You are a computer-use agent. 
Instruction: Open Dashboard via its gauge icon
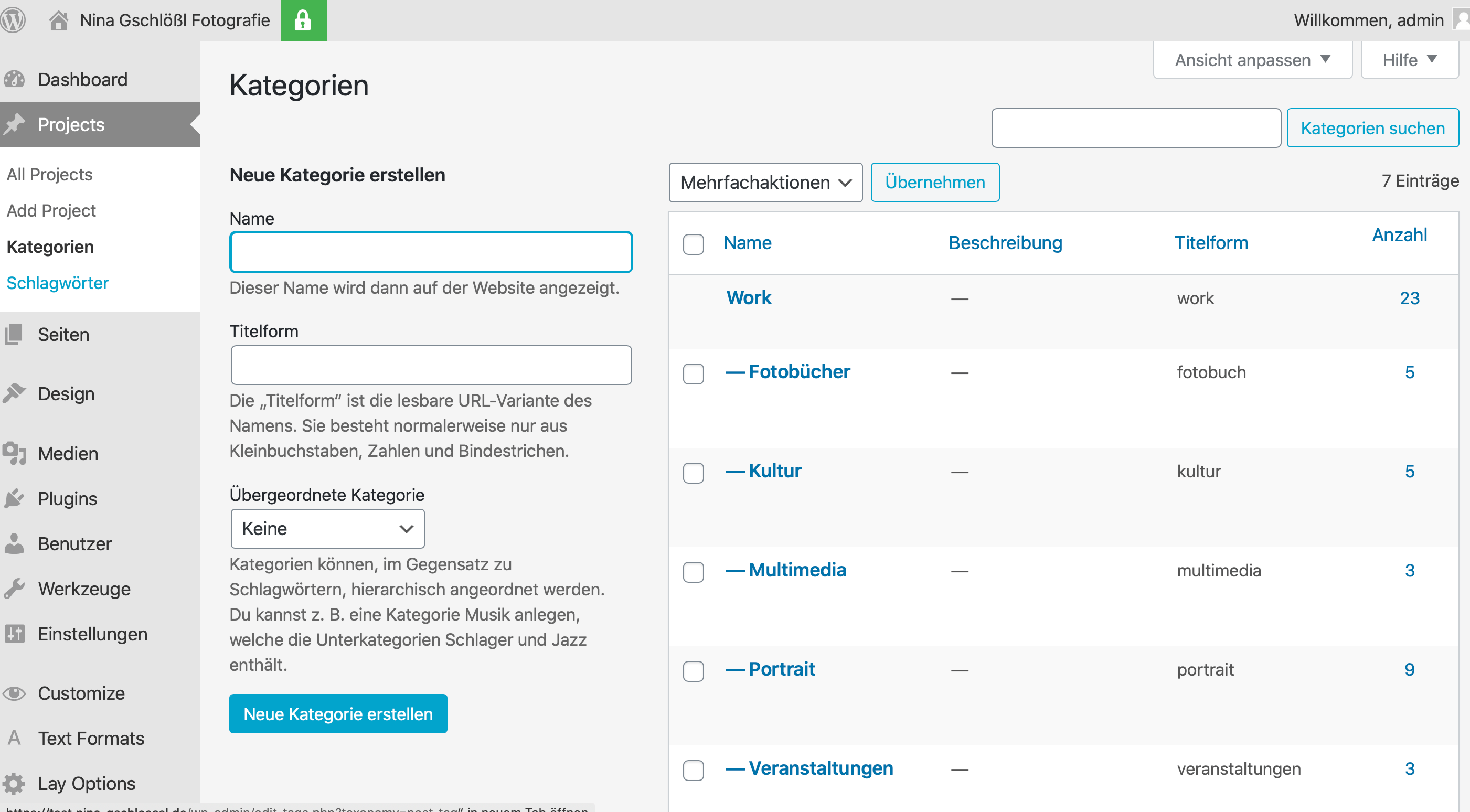pyautogui.click(x=14, y=79)
